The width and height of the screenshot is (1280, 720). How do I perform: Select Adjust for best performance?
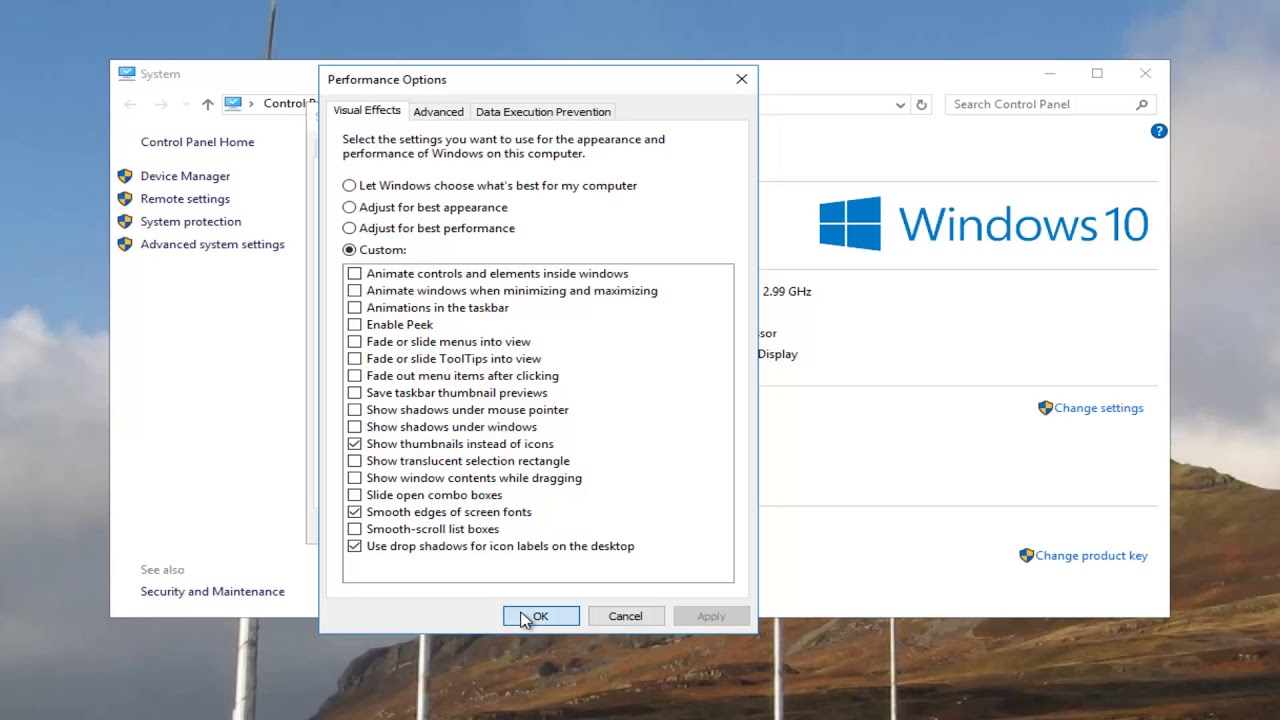349,228
